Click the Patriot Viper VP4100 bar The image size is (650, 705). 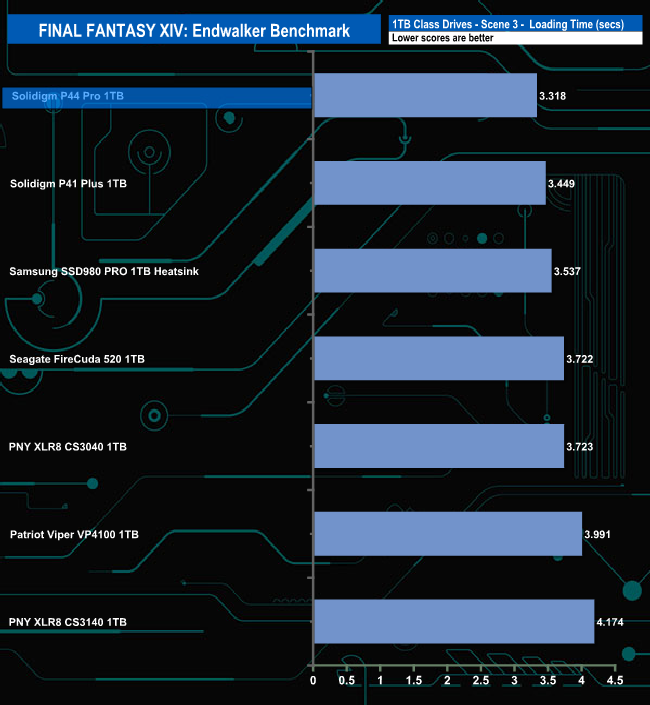coord(448,534)
